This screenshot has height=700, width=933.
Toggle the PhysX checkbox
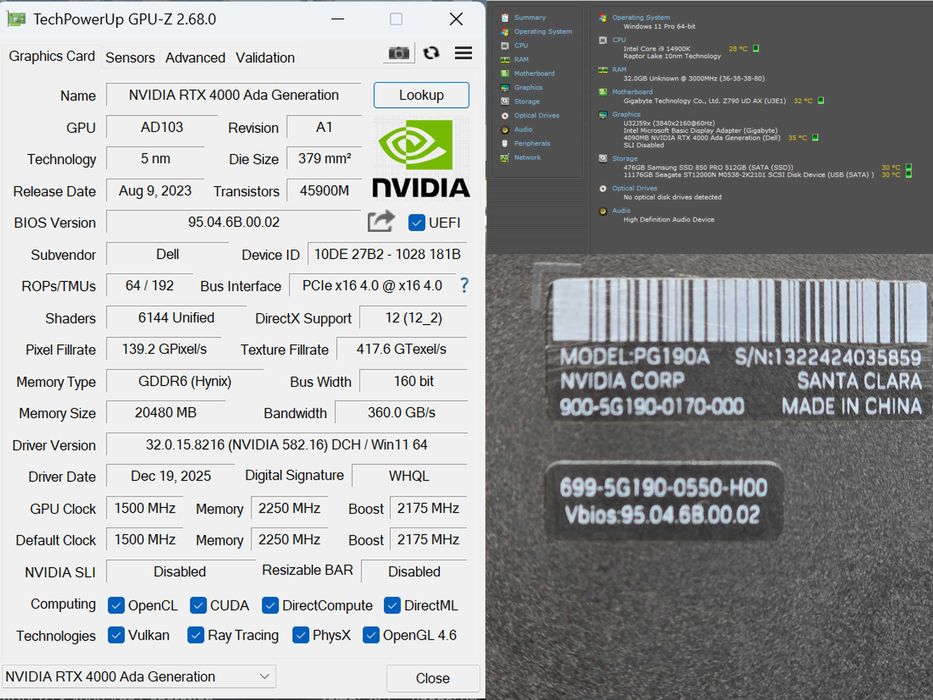coord(300,635)
